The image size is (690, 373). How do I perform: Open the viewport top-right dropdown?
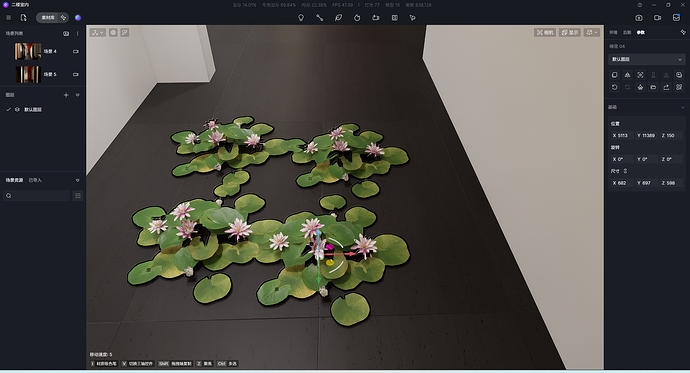[x=592, y=33]
